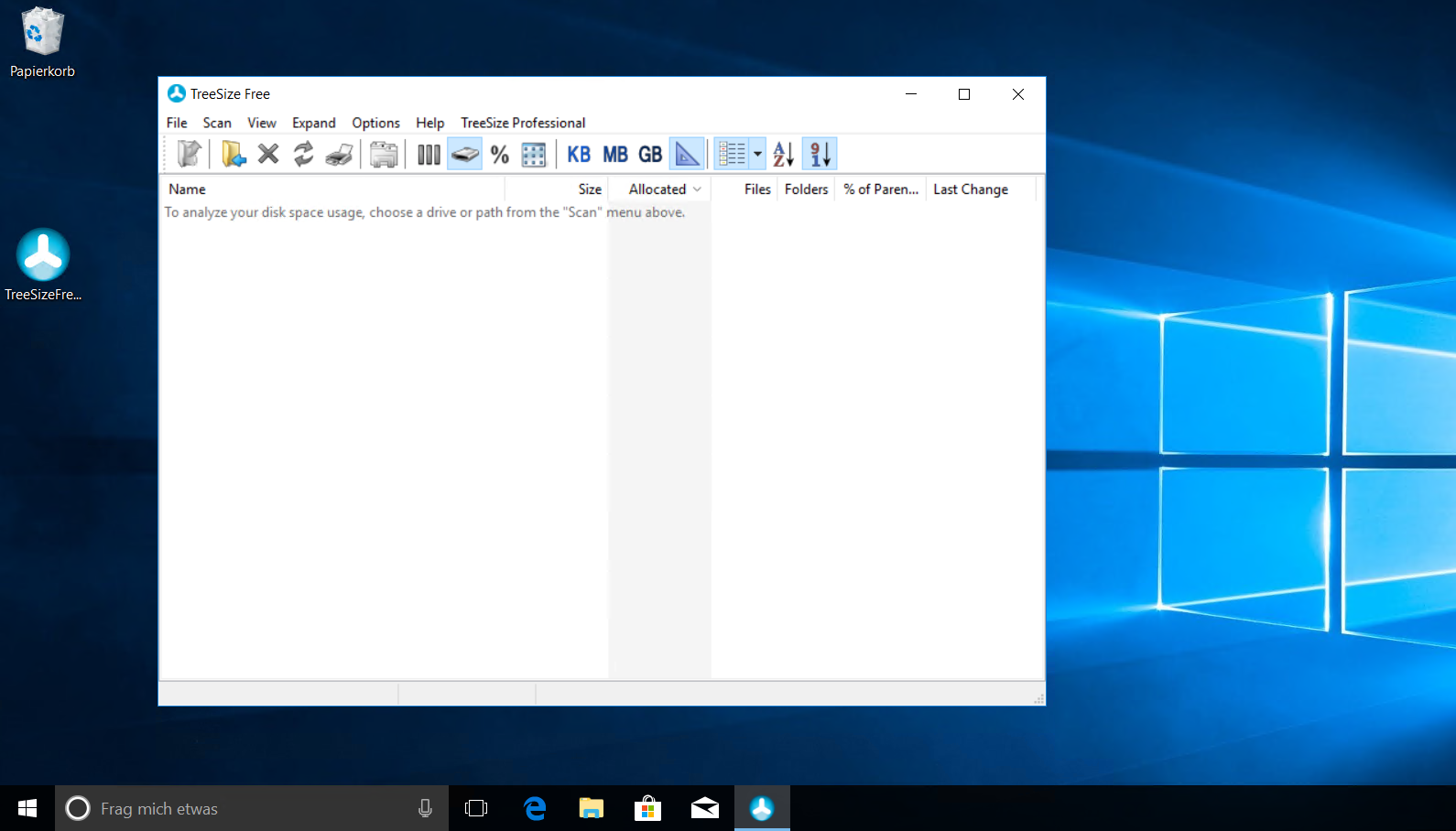Screen dimensions: 1456x831
Task: Click TreeSize Free title bar app icon
Action: pyautogui.click(x=177, y=93)
